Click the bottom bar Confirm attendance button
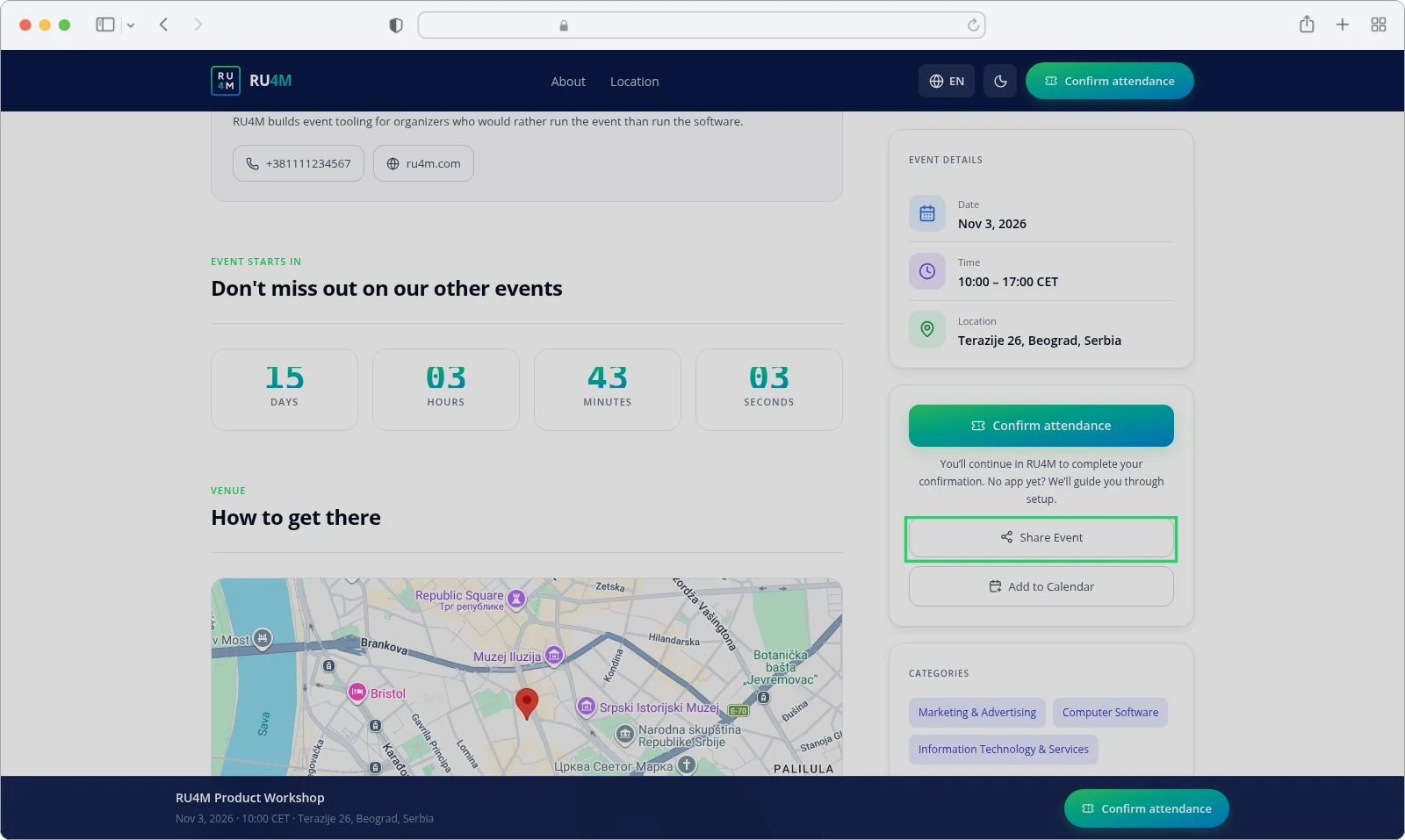 tap(1147, 808)
